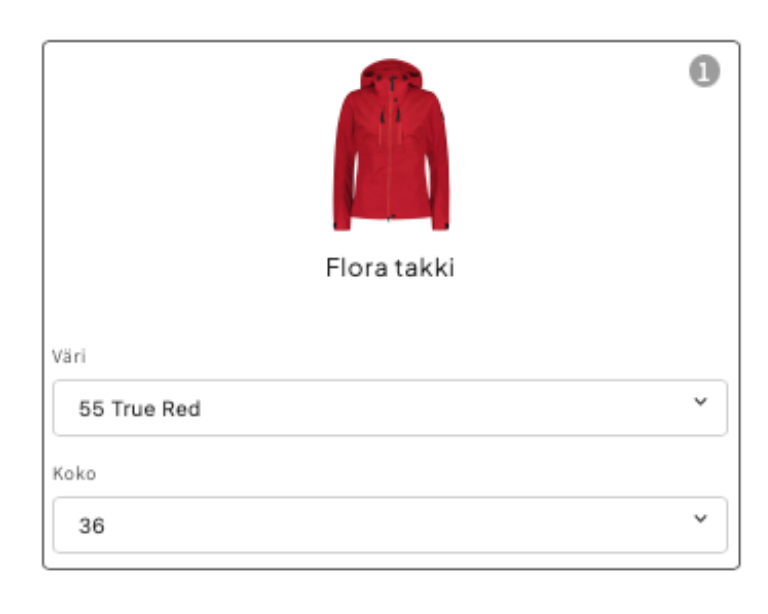Click the jacket's left sleeve in the image
The height and width of the screenshot is (614, 768).
coord(344,162)
